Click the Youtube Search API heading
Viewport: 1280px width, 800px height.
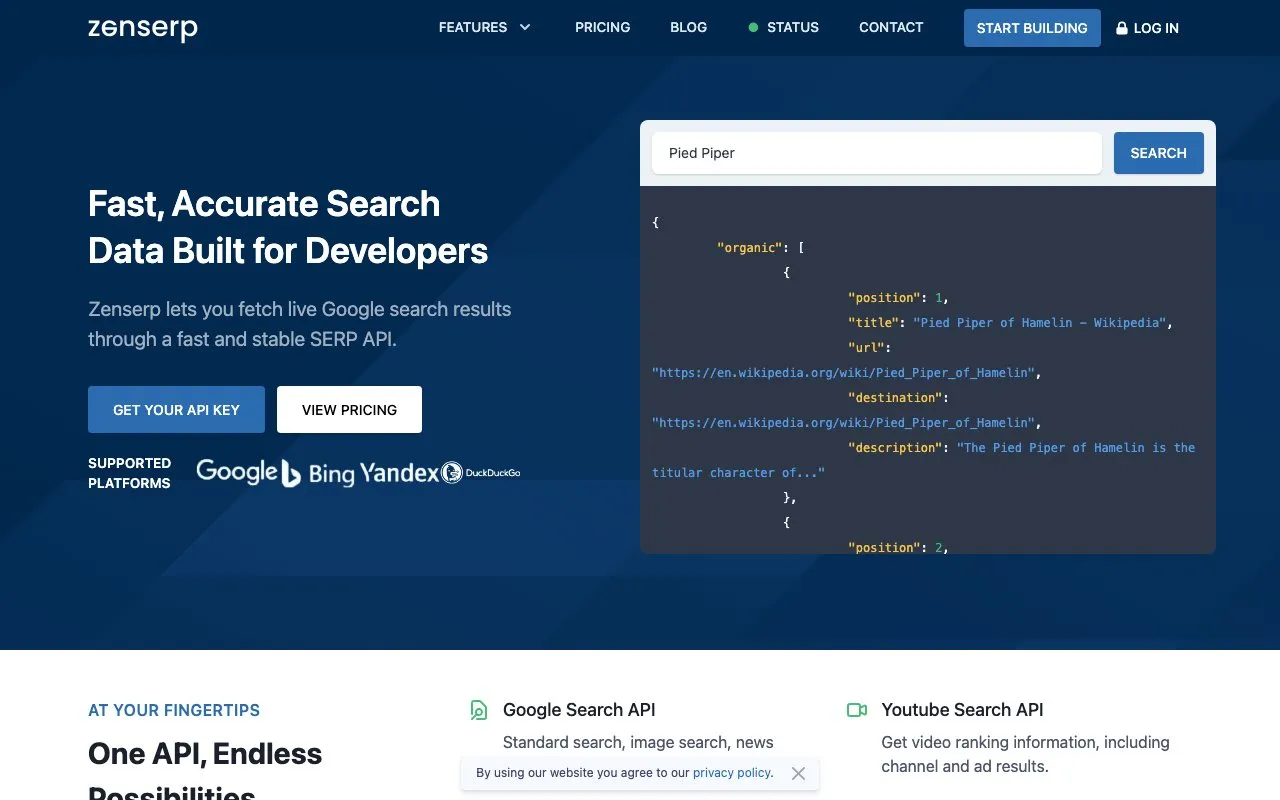click(962, 710)
